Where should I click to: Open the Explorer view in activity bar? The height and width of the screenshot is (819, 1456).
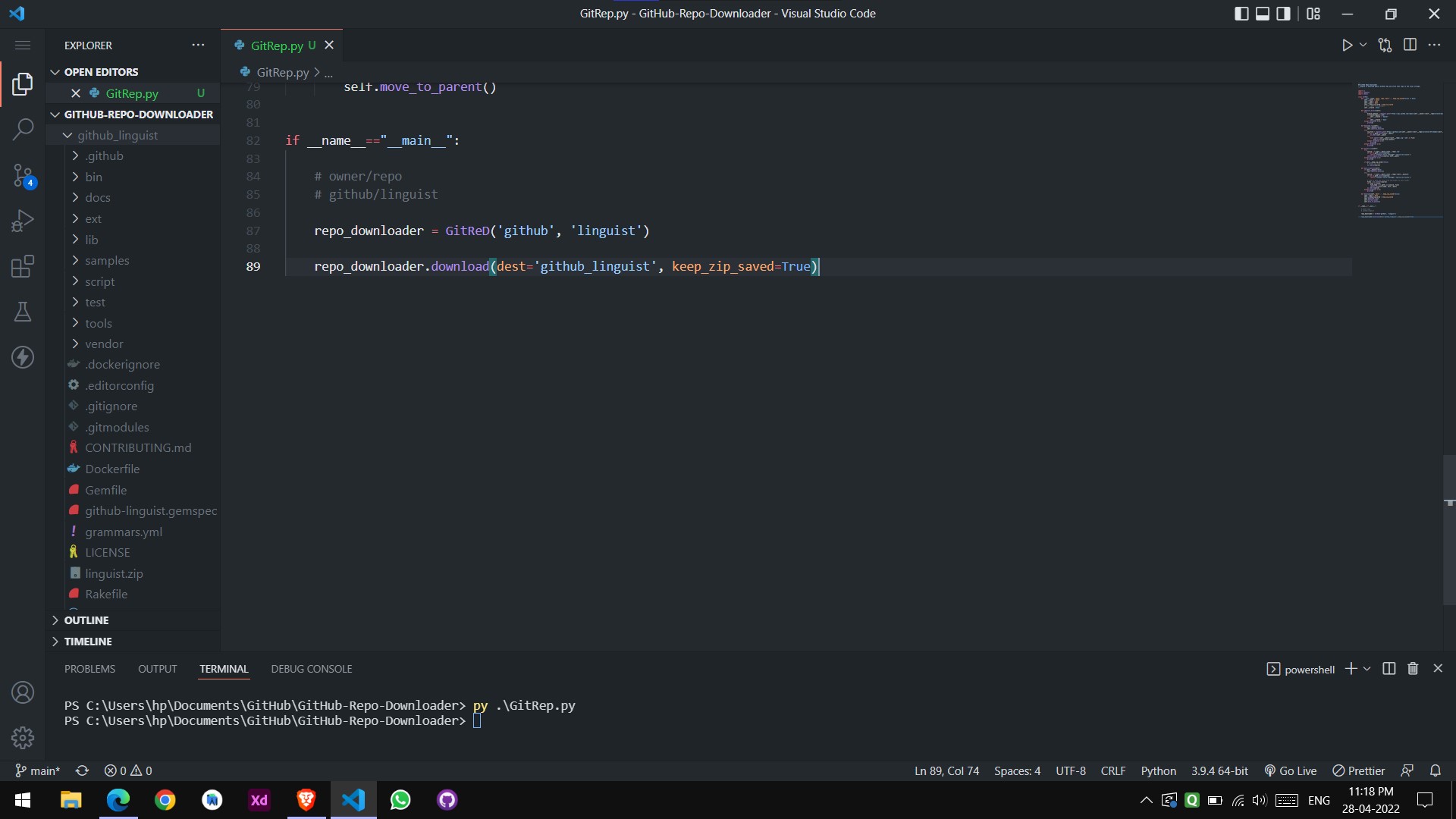[x=23, y=84]
